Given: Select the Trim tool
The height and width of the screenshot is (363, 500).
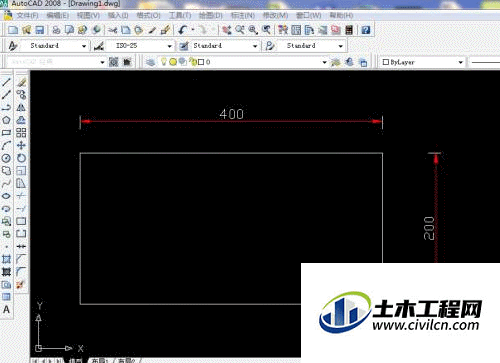Looking at the screenshot, I should tap(21, 196).
